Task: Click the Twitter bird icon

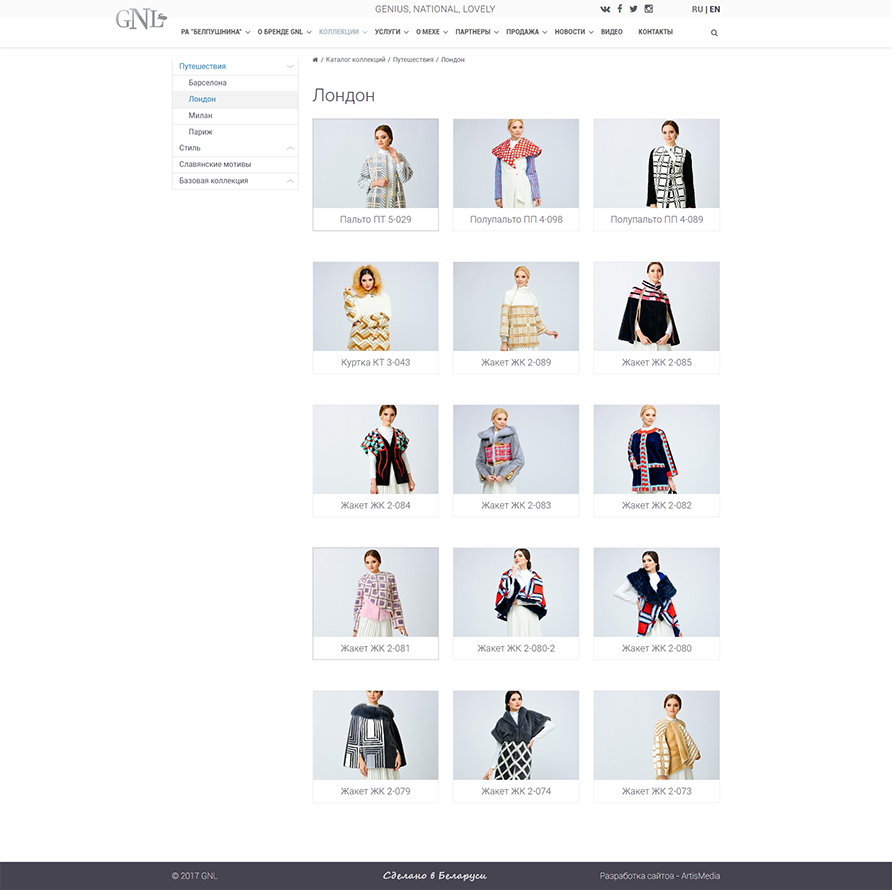Action: point(633,9)
